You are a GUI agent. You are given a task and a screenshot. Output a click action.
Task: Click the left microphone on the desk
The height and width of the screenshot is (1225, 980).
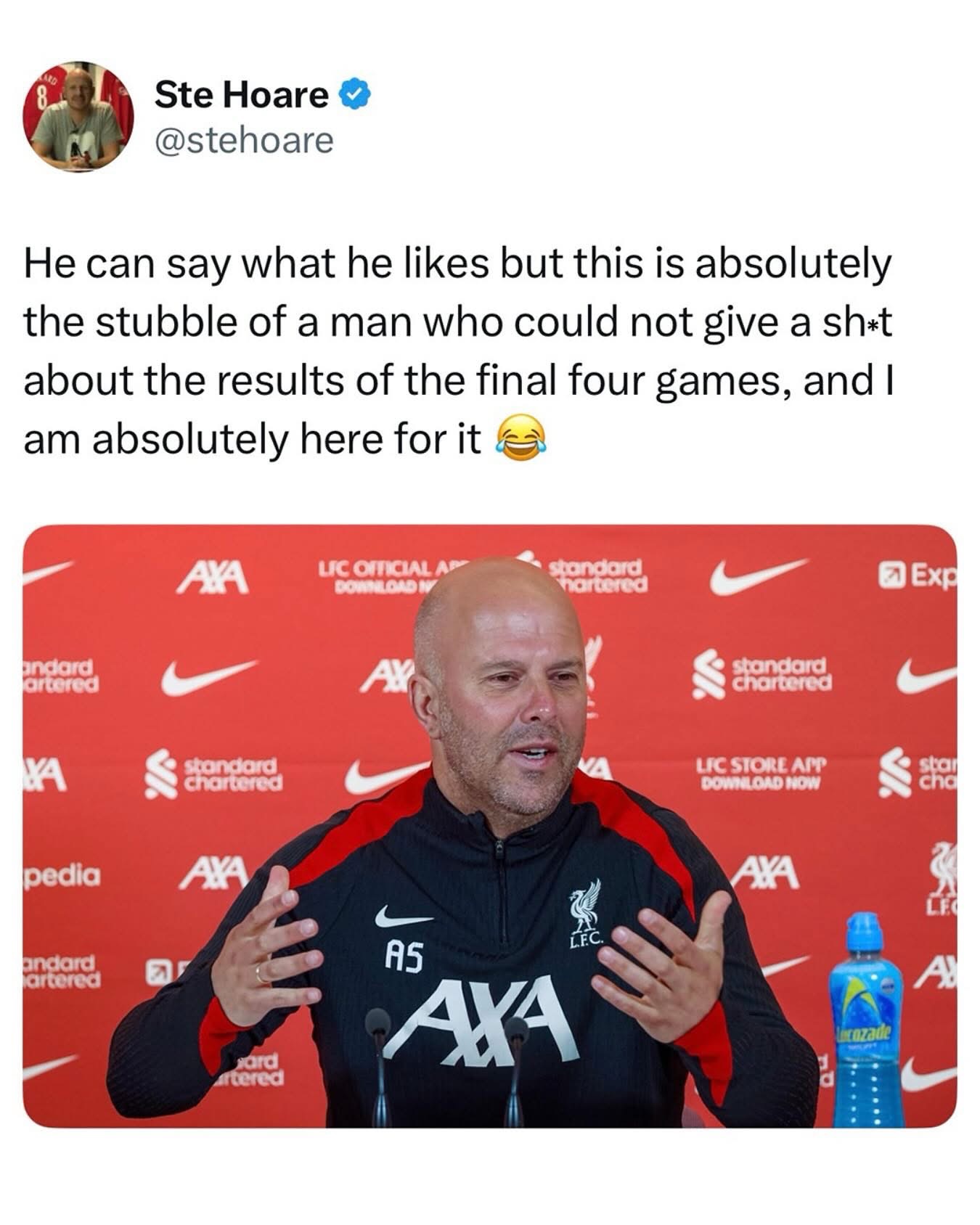379,1067
